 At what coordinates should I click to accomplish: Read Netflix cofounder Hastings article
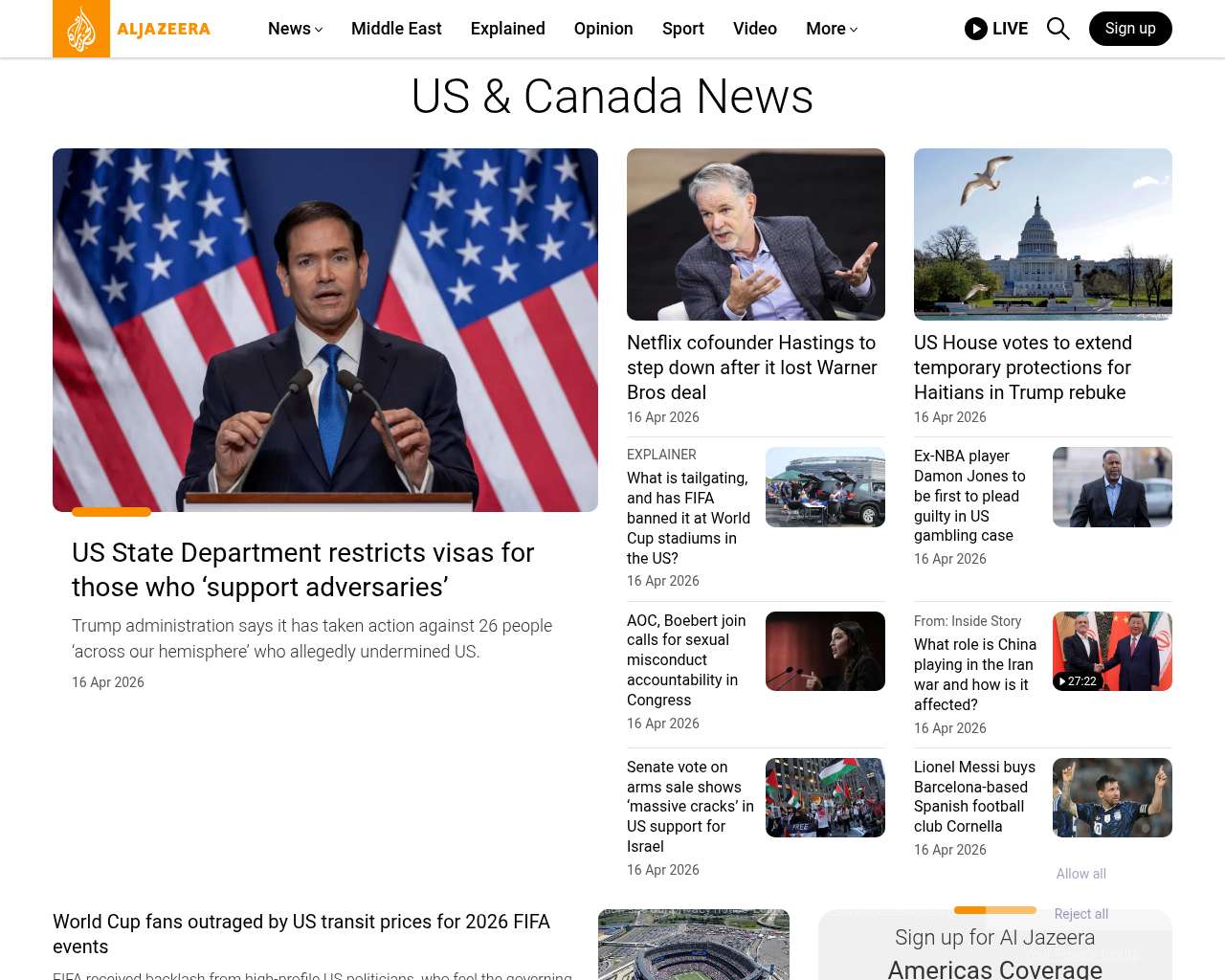[x=751, y=367]
